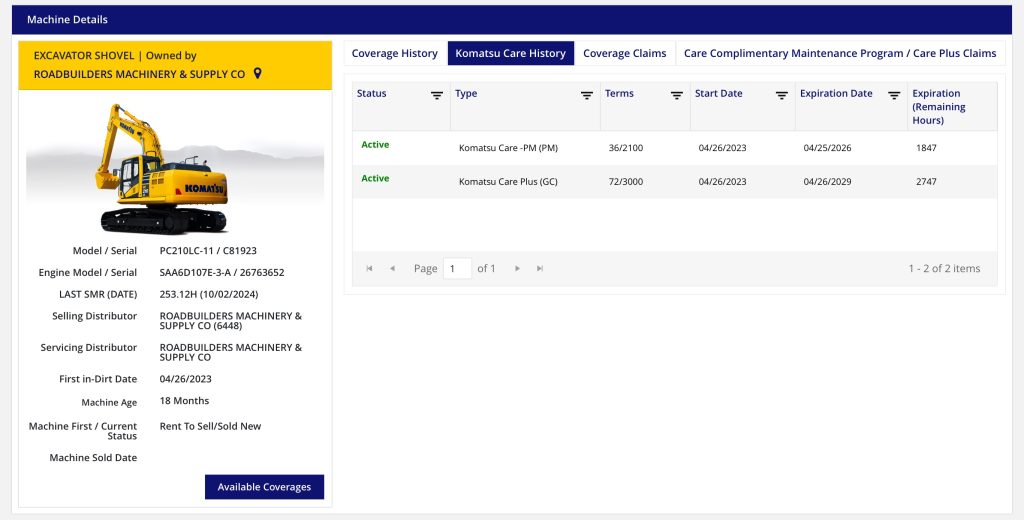Go to the first page of results

pyautogui.click(x=370, y=268)
